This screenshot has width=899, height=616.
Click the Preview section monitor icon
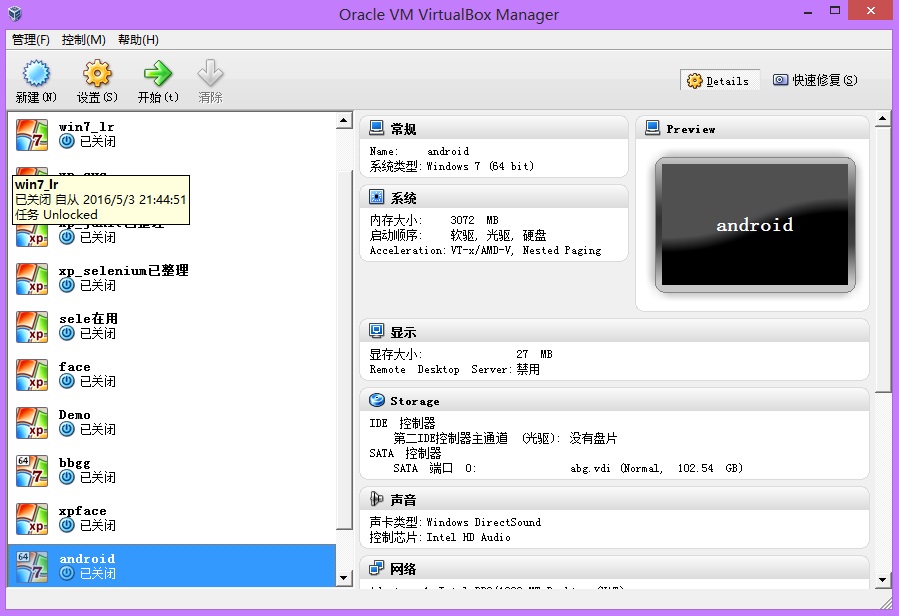[652, 128]
